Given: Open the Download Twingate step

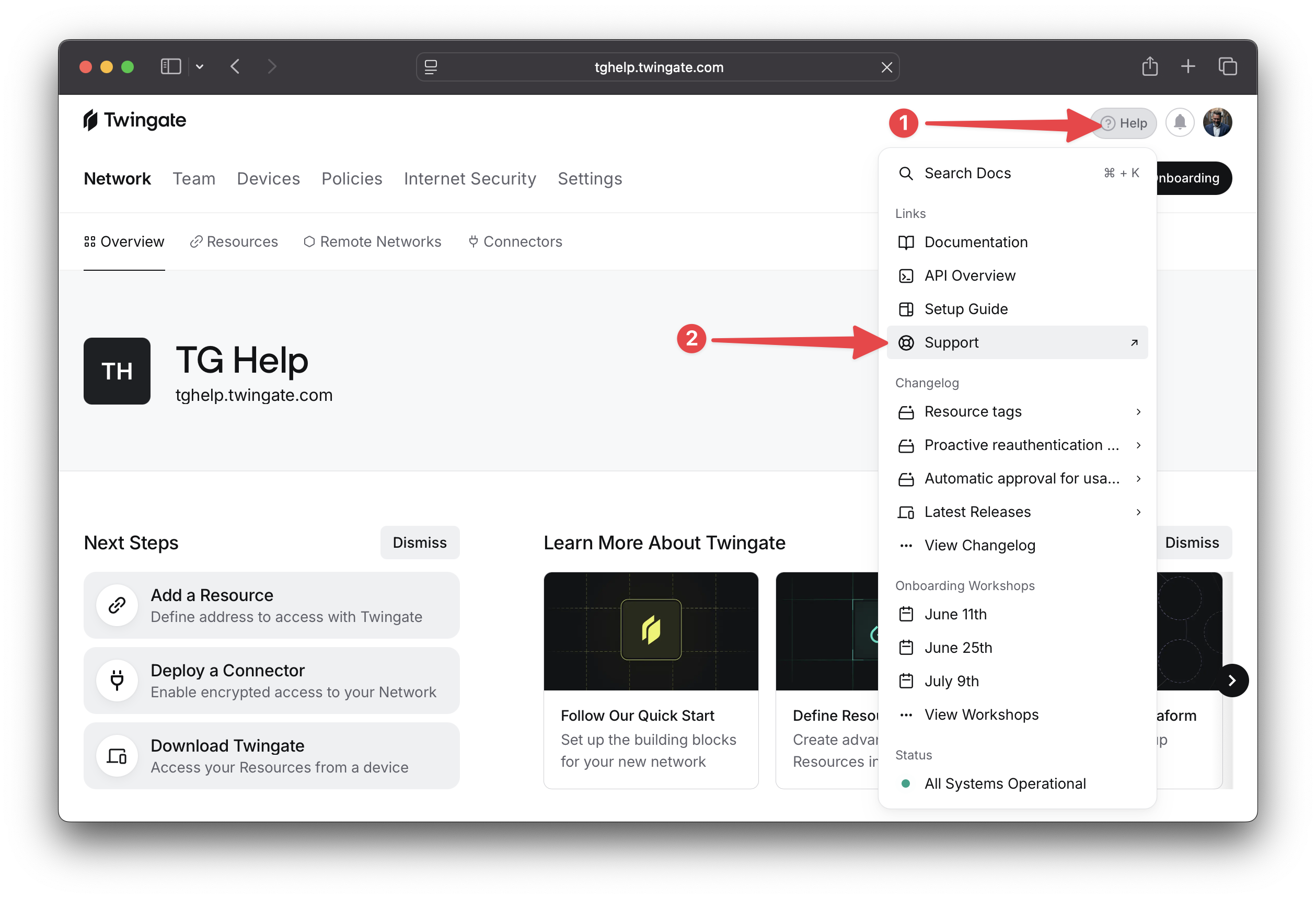Looking at the screenshot, I should click(x=271, y=756).
